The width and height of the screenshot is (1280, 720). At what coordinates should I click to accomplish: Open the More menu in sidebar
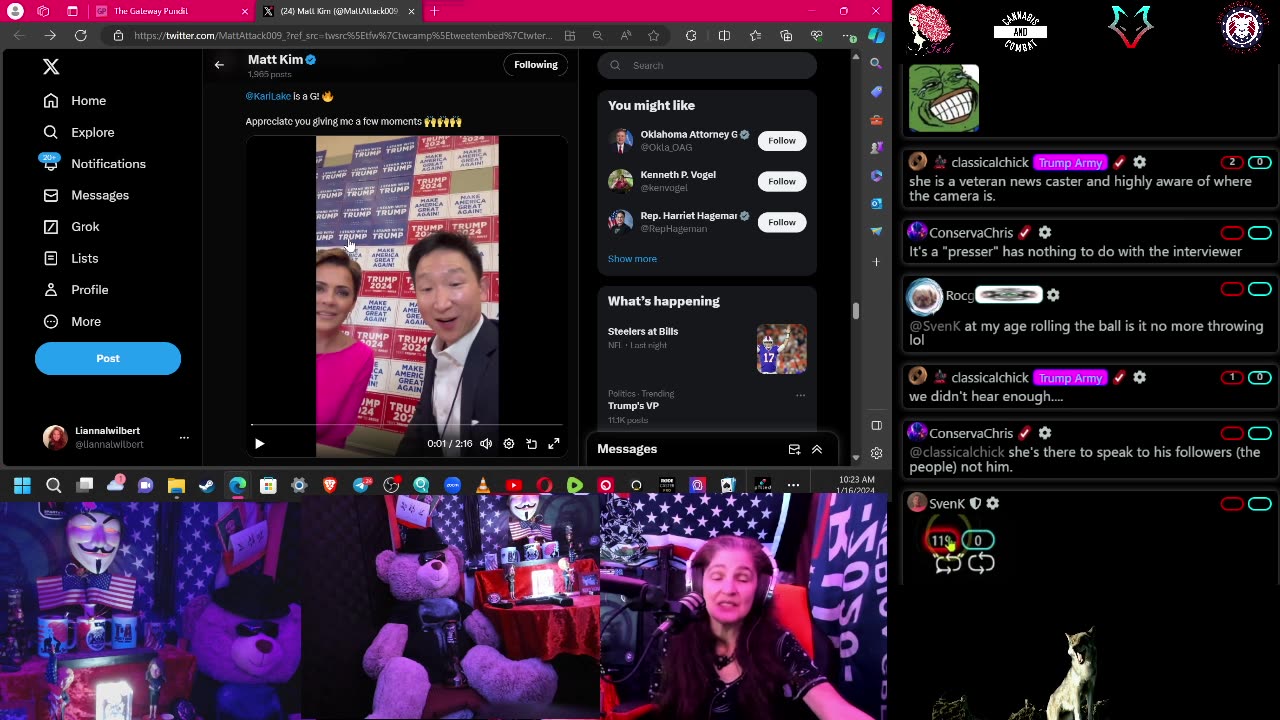point(72,322)
